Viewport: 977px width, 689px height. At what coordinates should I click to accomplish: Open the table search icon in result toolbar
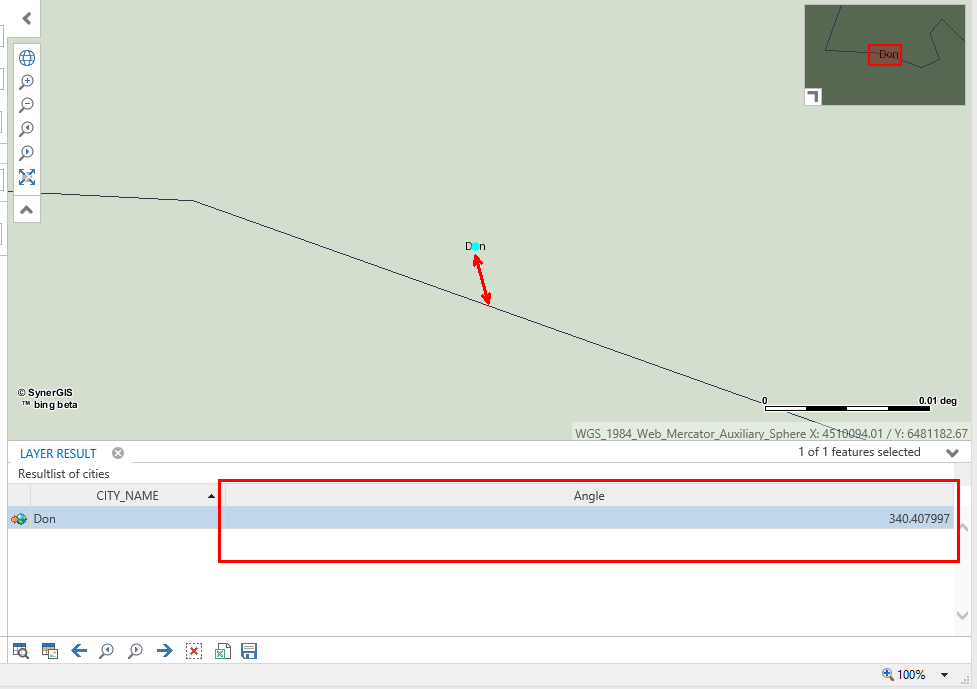20,651
